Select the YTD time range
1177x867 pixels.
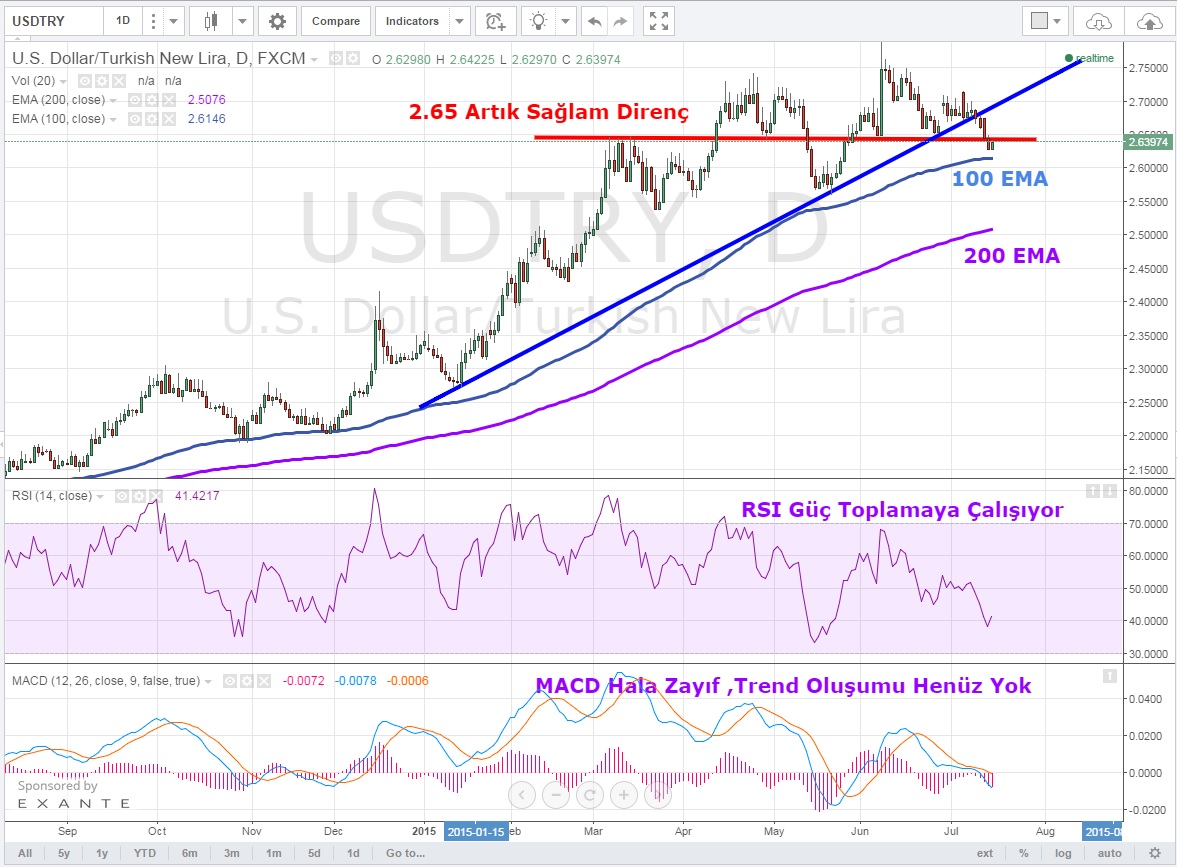click(145, 853)
